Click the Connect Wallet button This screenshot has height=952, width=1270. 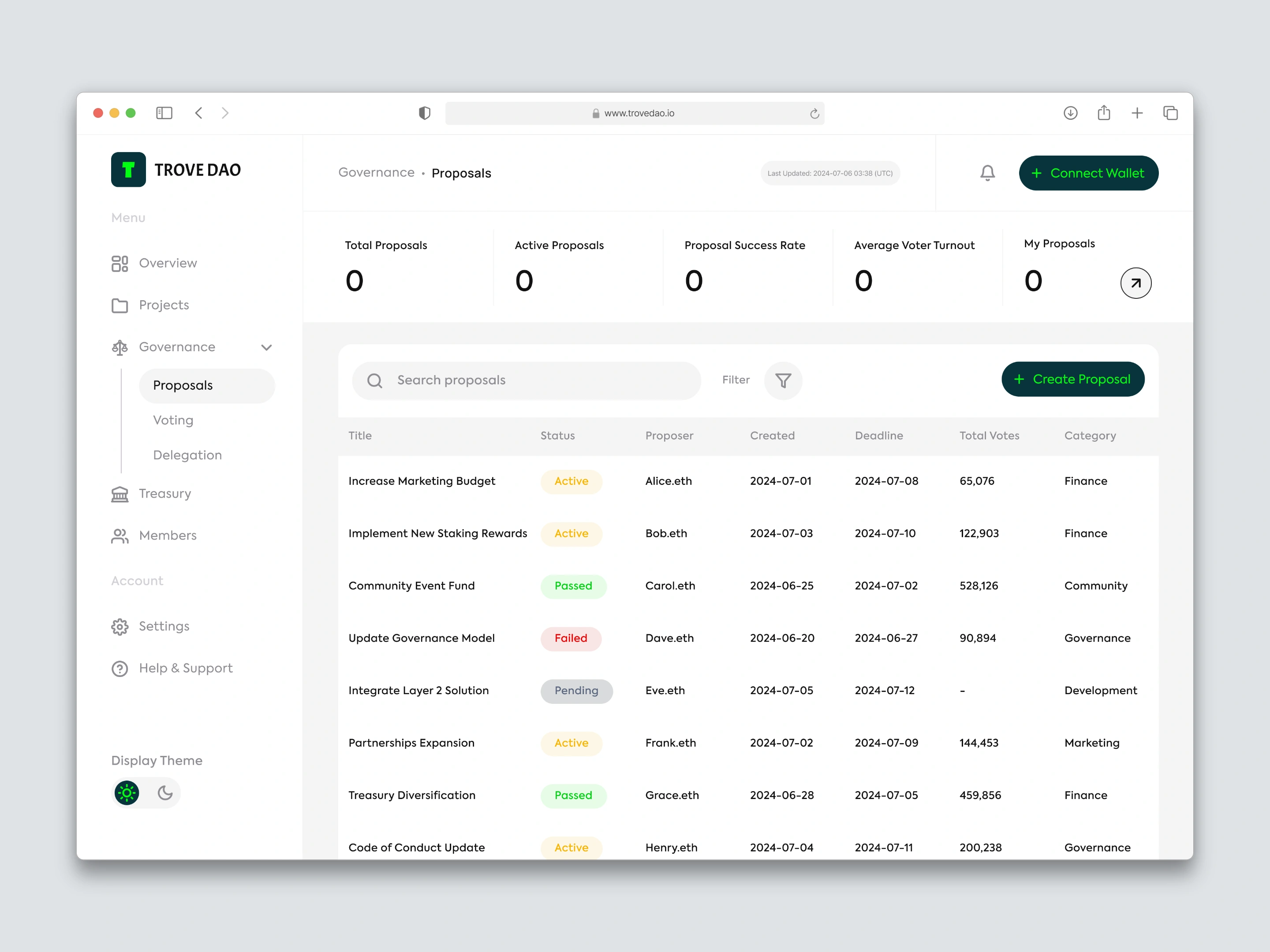(x=1088, y=173)
